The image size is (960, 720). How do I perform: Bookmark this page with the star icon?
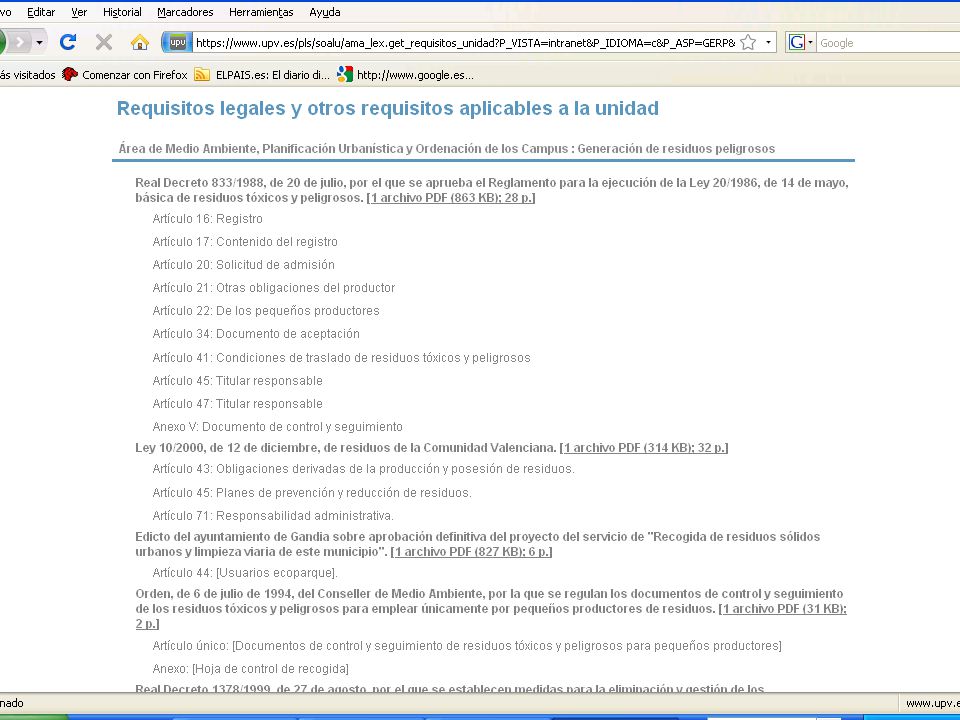pos(748,42)
